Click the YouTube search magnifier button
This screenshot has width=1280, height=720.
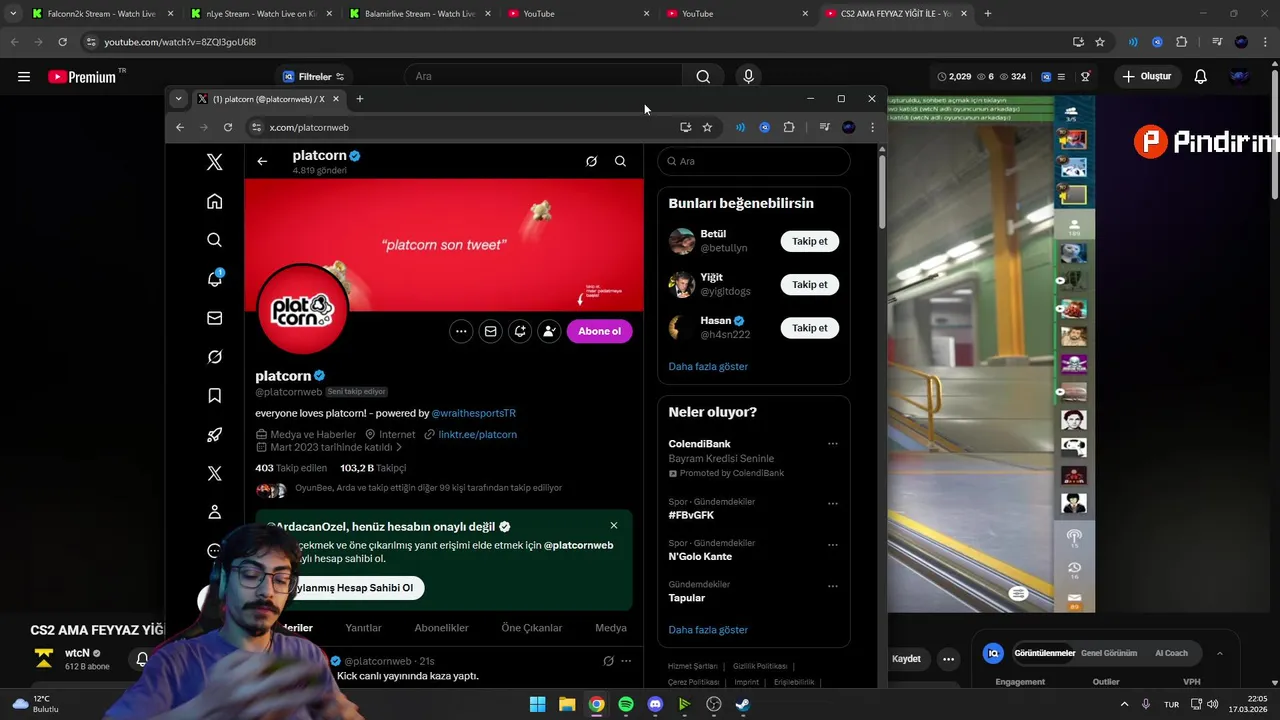(703, 76)
